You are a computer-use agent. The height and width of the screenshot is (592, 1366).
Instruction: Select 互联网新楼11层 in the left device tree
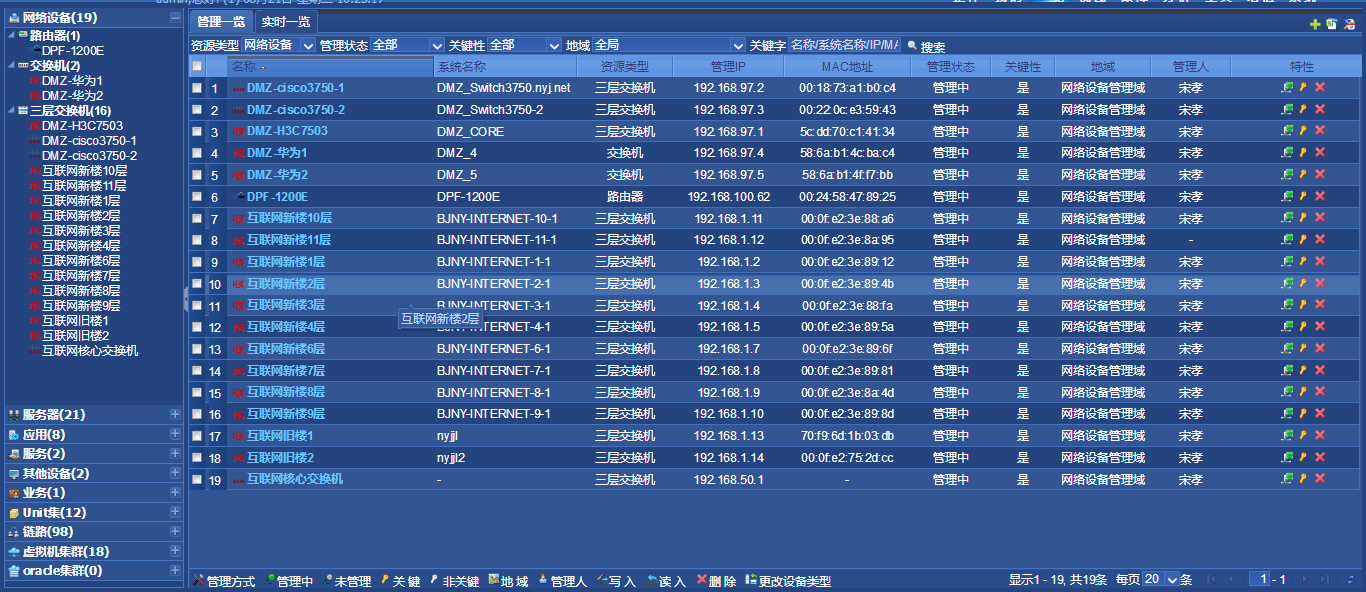(x=84, y=185)
